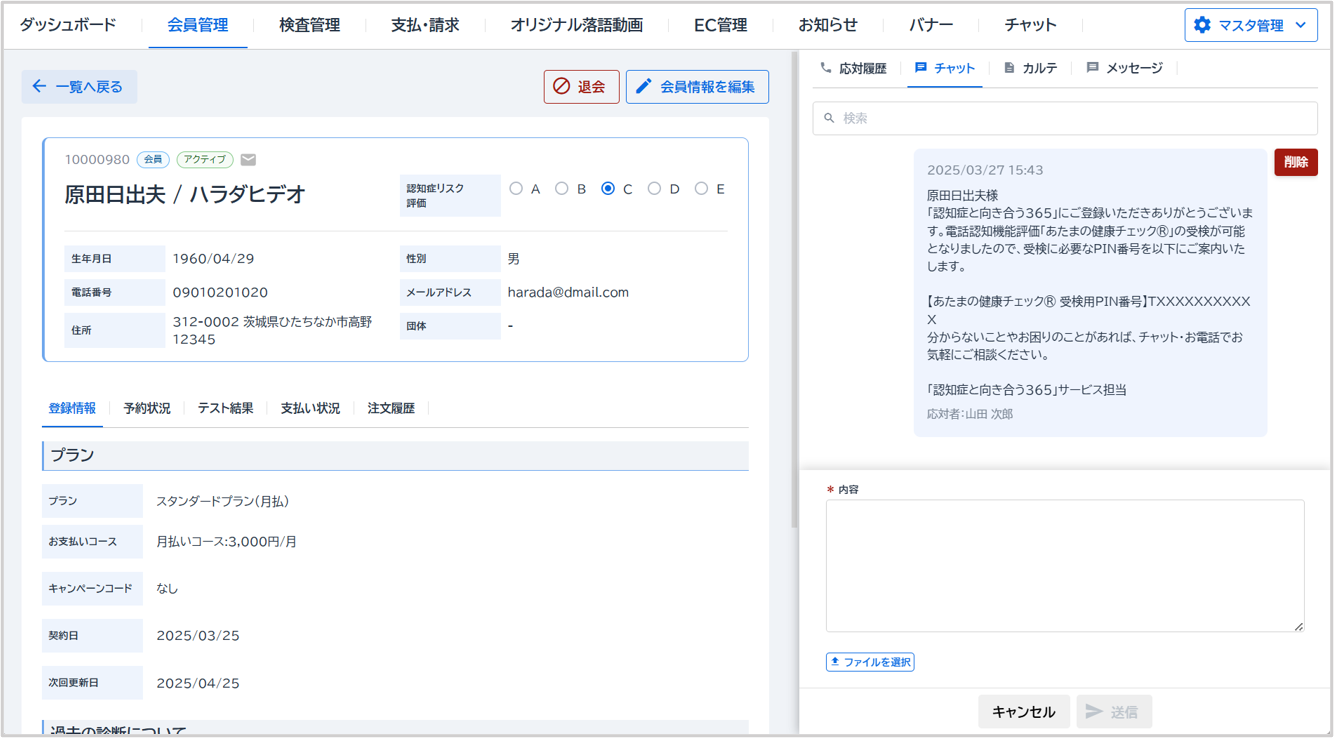Expand the マスタ管理 dropdown chevron
Viewport: 1334px width, 738px height.
point(1300,25)
